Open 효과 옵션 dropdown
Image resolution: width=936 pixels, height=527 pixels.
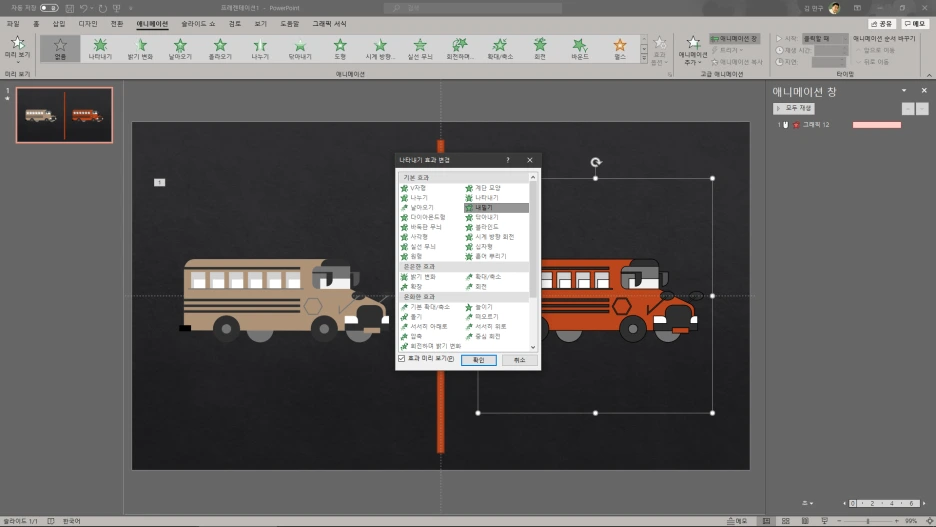(660, 51)
